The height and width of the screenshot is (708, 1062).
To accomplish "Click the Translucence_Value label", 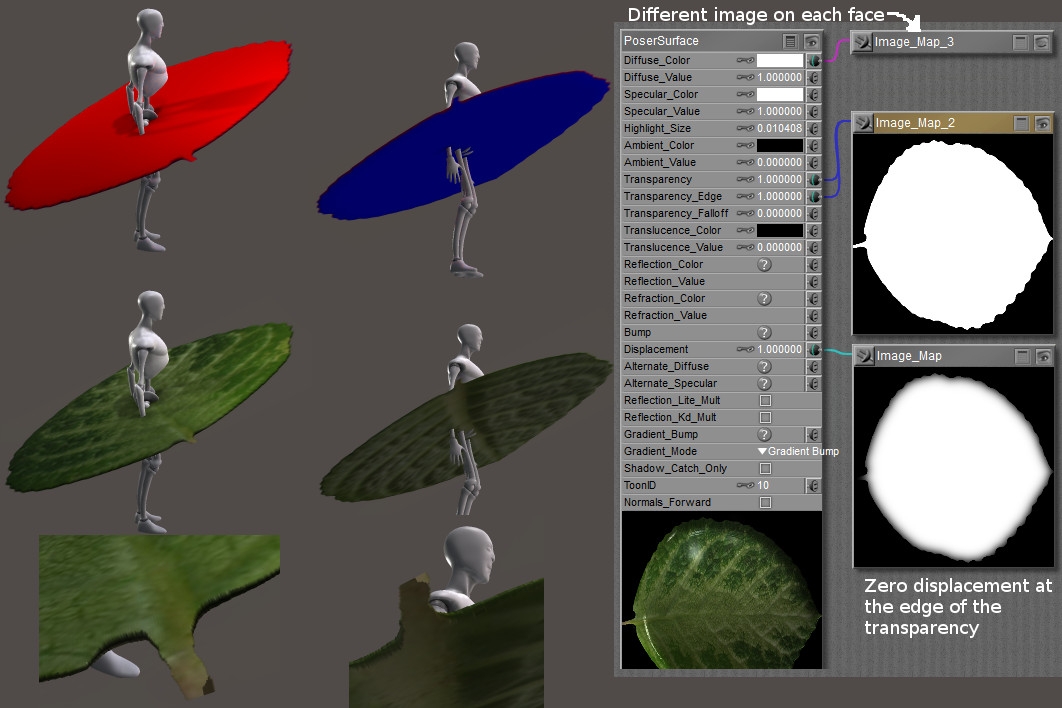I will coord(673,247).
